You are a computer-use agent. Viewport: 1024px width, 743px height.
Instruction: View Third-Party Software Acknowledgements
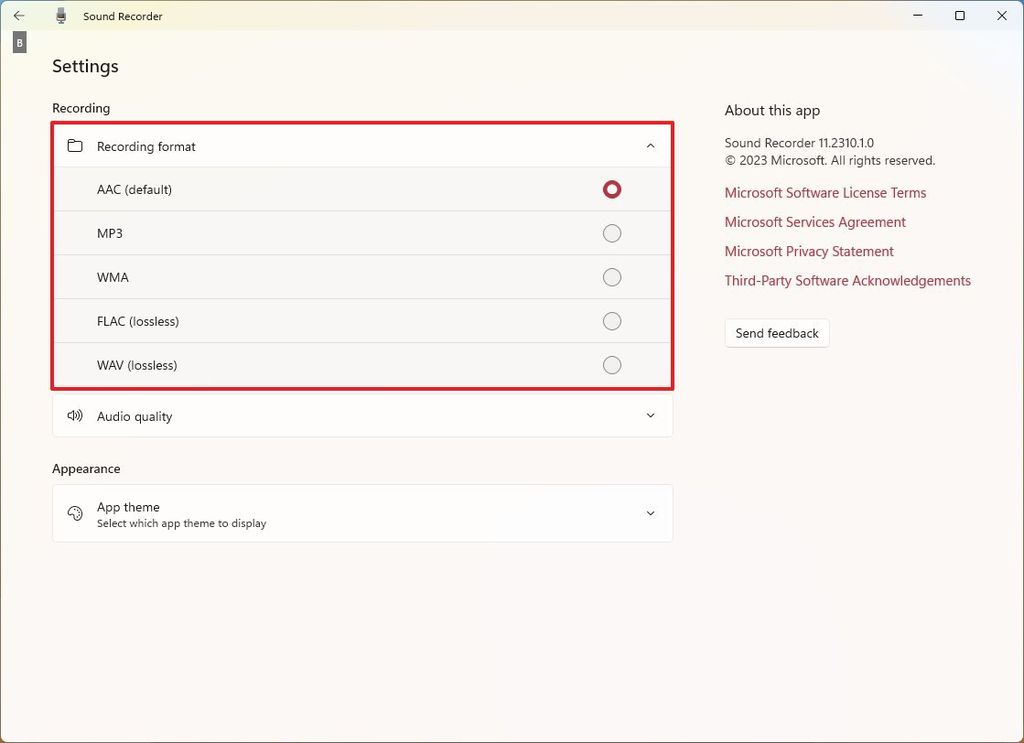[x=847, y=281]
